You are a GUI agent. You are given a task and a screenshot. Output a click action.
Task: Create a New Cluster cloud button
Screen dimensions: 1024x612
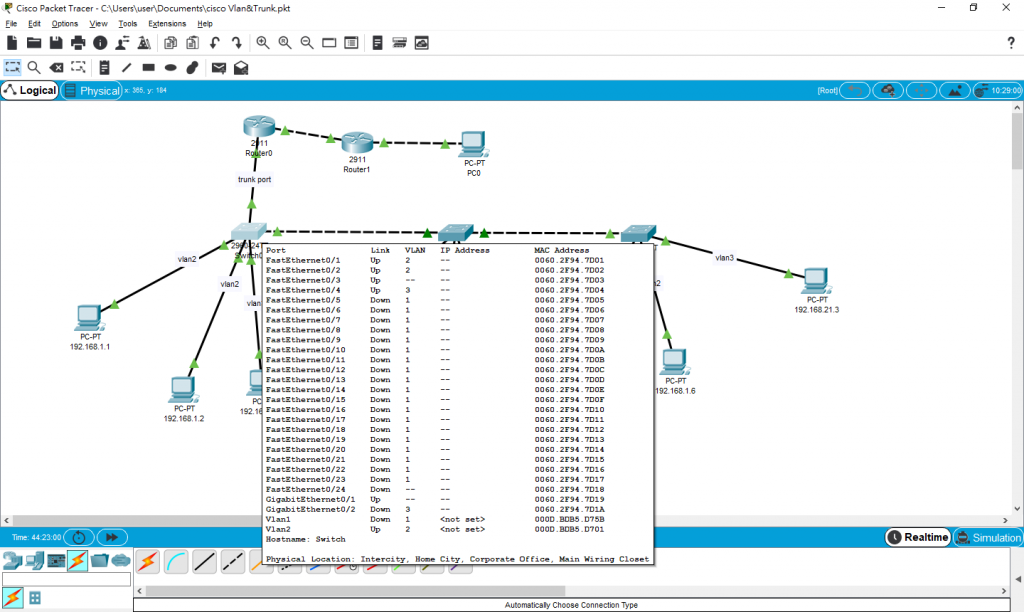888,90
